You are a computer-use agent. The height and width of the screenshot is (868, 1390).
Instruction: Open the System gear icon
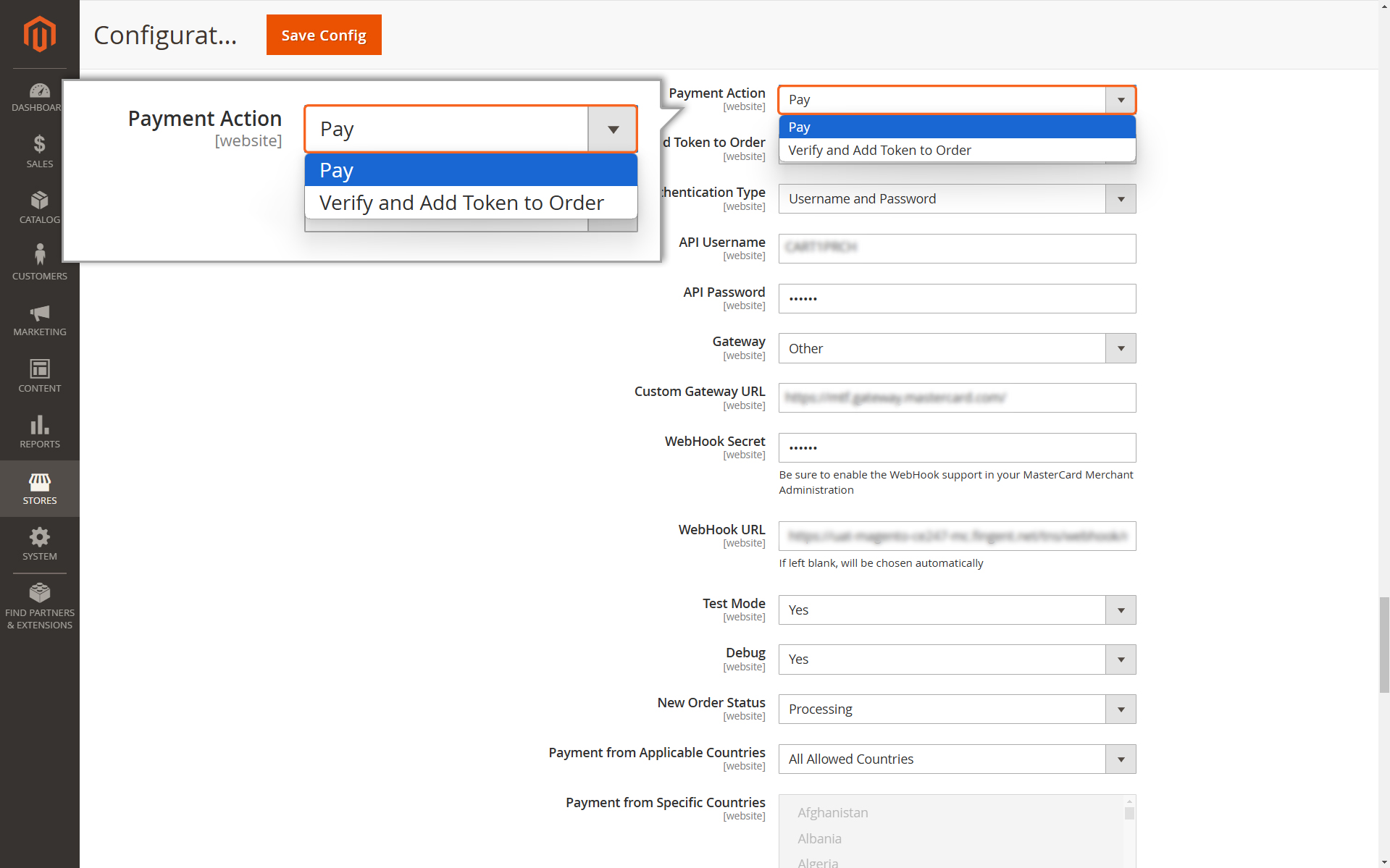pos(40,536)
